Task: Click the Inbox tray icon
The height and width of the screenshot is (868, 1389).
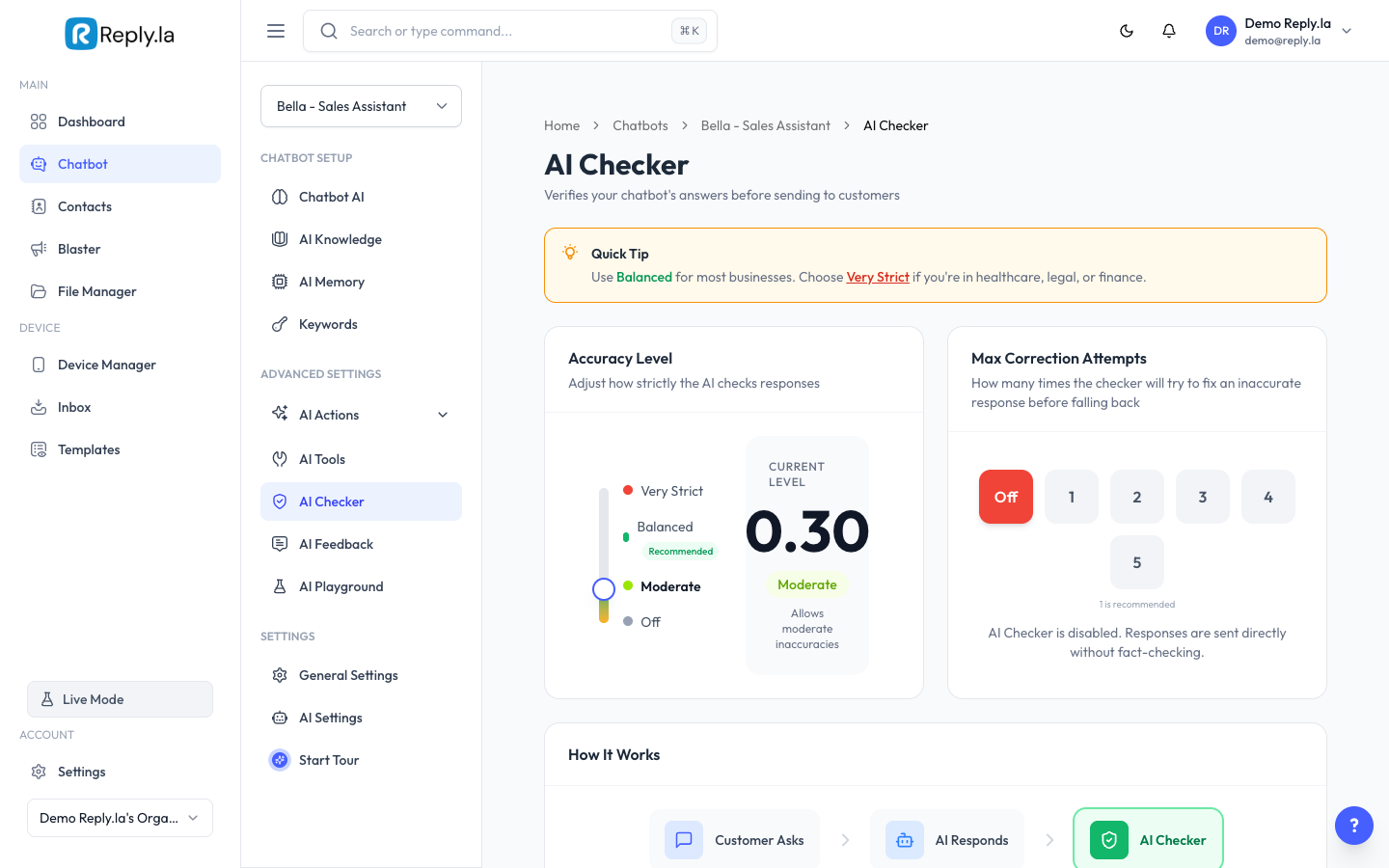Action: tap(39, 407)
